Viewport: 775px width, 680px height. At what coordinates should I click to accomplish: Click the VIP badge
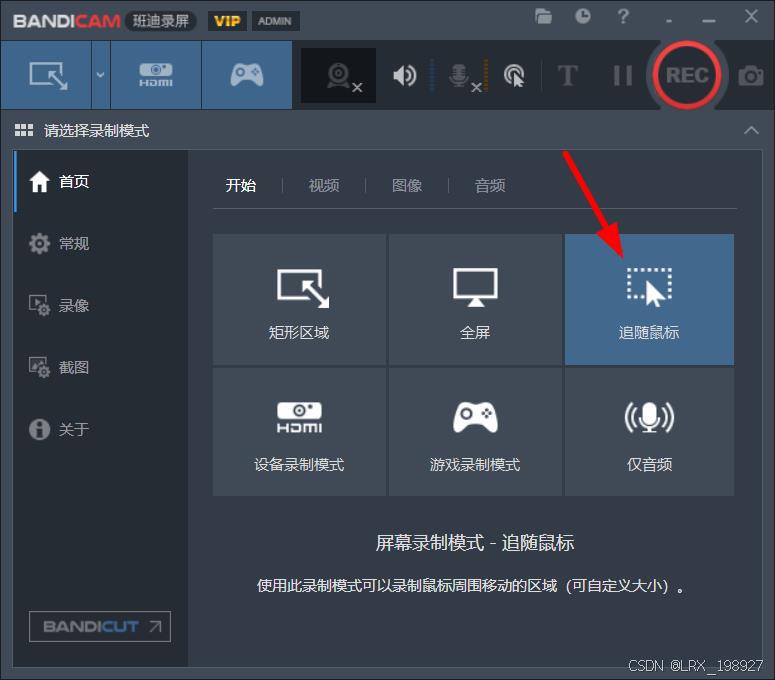point(227,21)
